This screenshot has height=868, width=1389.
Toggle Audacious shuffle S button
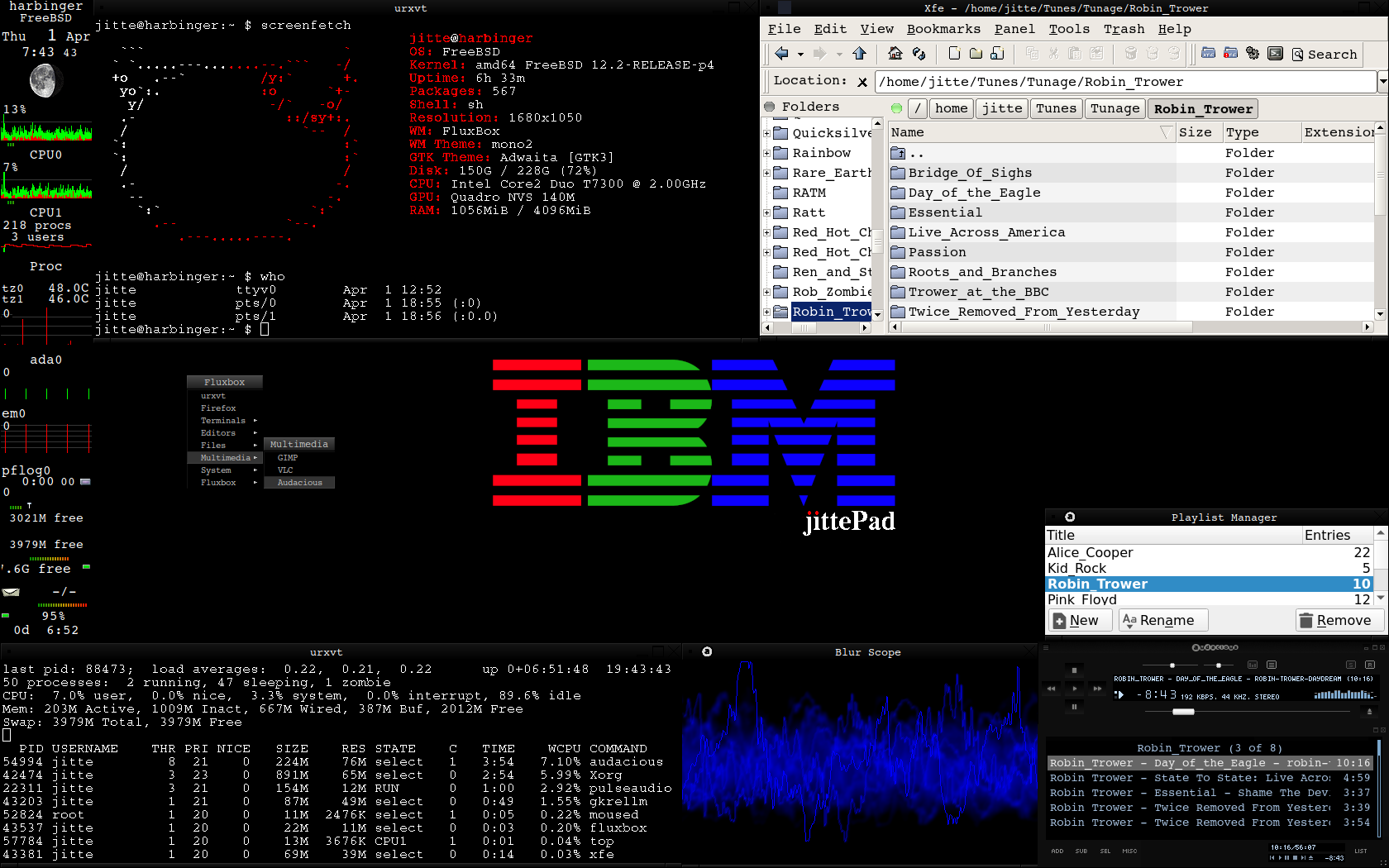point(1351,665)
